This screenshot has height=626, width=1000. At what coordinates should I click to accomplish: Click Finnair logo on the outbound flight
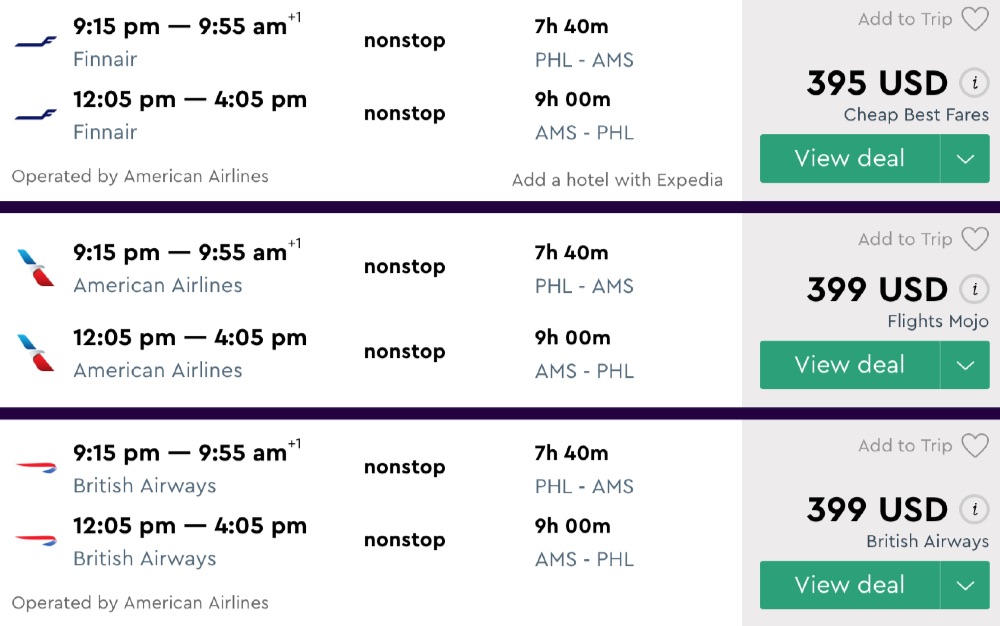36,41
